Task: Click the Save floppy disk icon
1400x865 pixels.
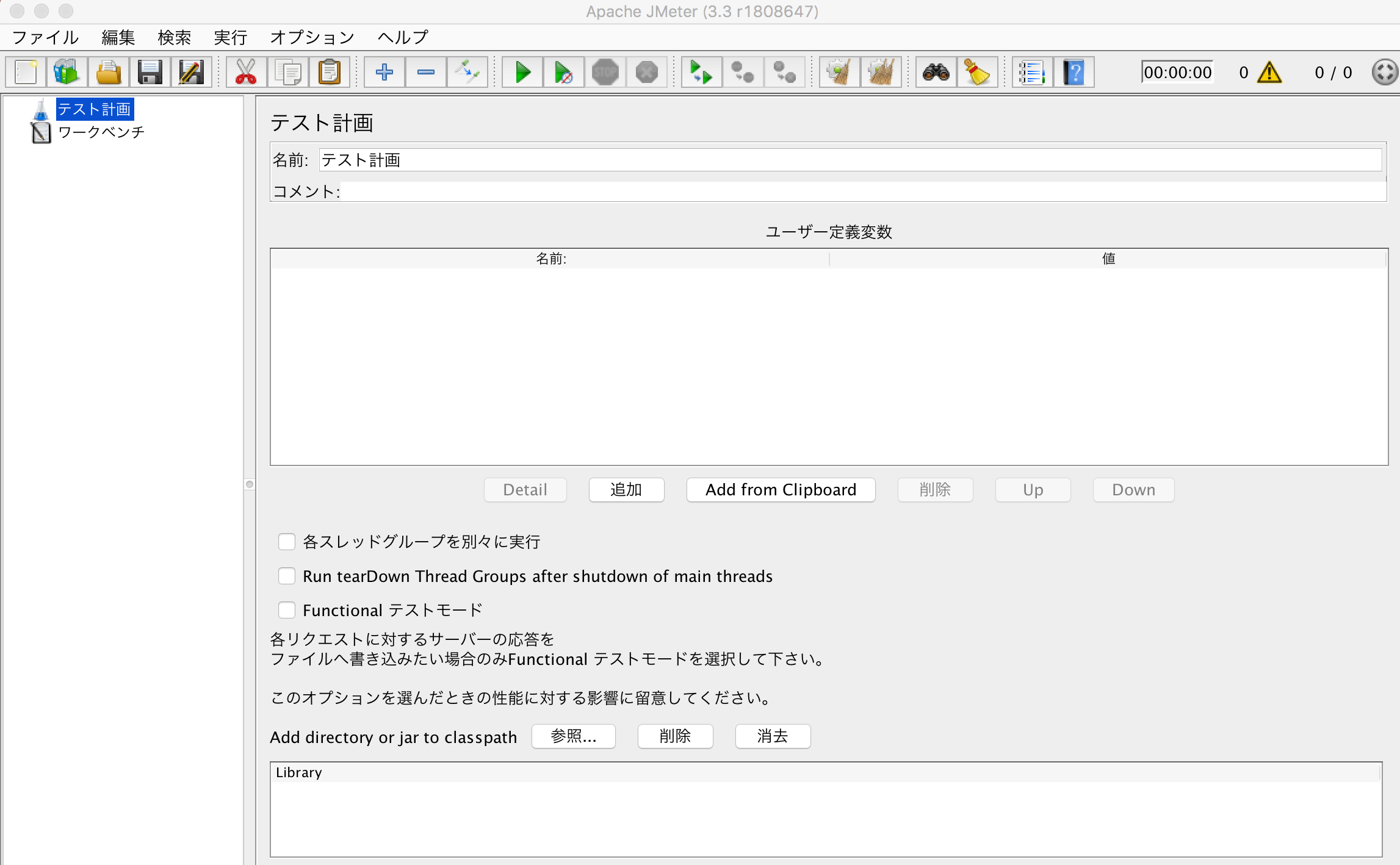Action: pyautogui.click(x=150, y=73)
